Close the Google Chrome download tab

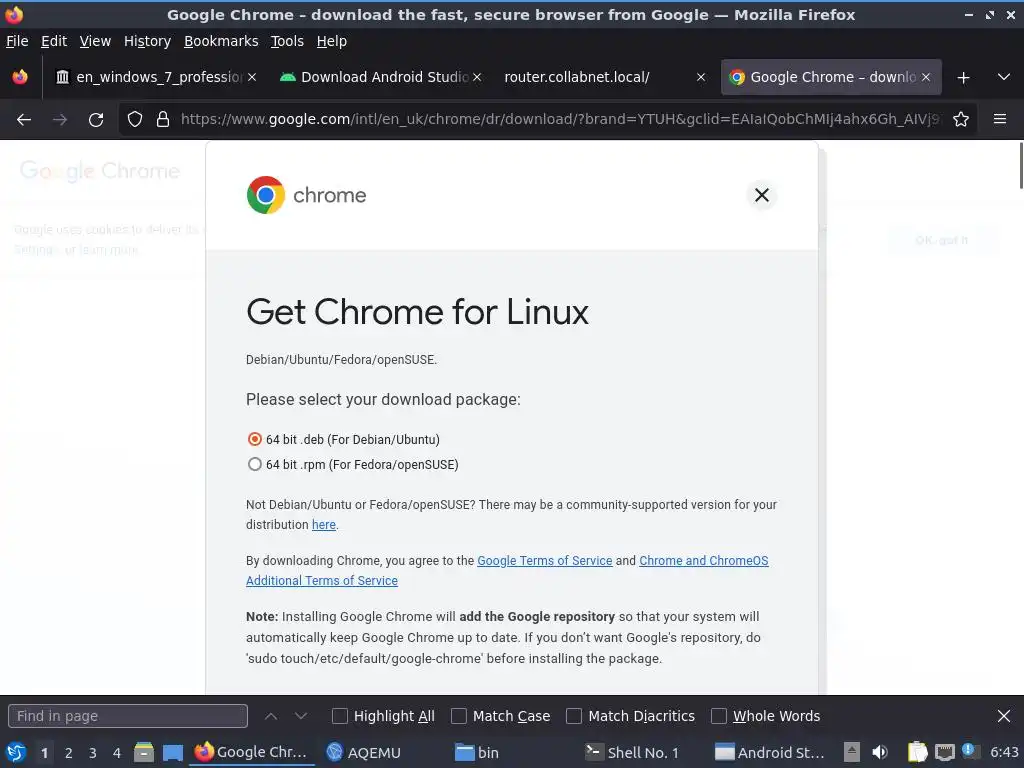pyautogui.click(x=926, y=77)
